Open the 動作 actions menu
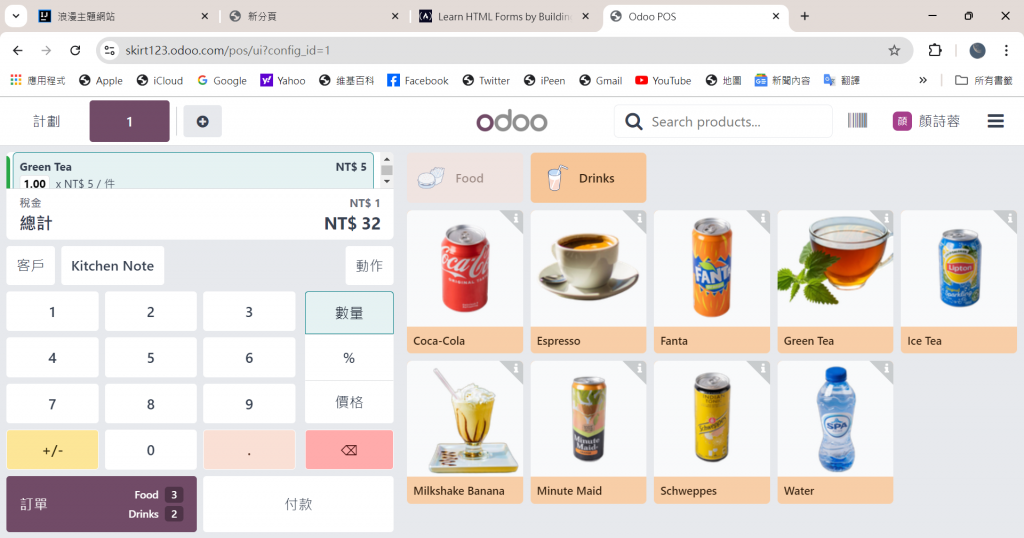 pyautogui.click(x=369, y=266)
